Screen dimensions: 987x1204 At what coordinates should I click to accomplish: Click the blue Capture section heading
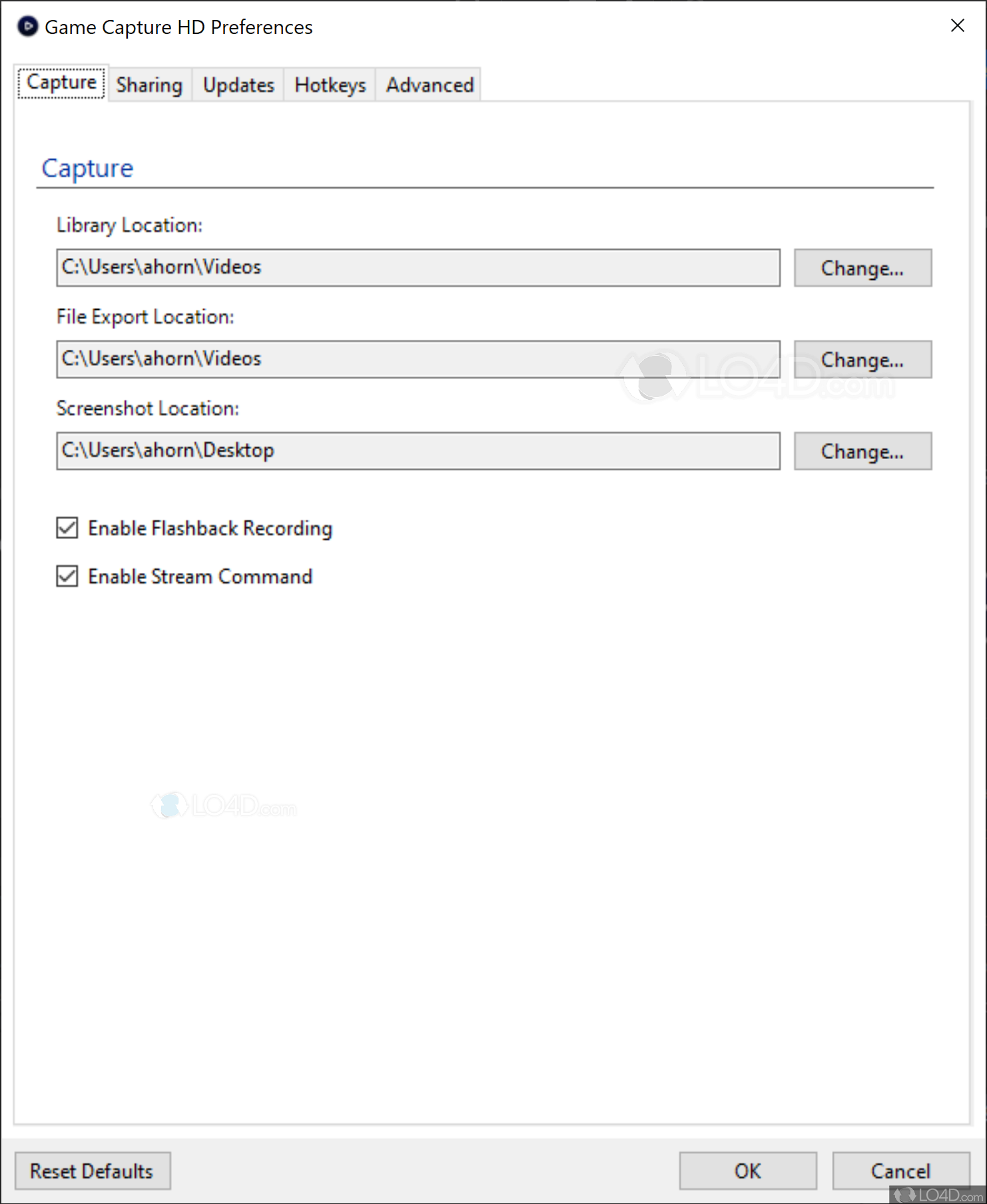point(87,168)
